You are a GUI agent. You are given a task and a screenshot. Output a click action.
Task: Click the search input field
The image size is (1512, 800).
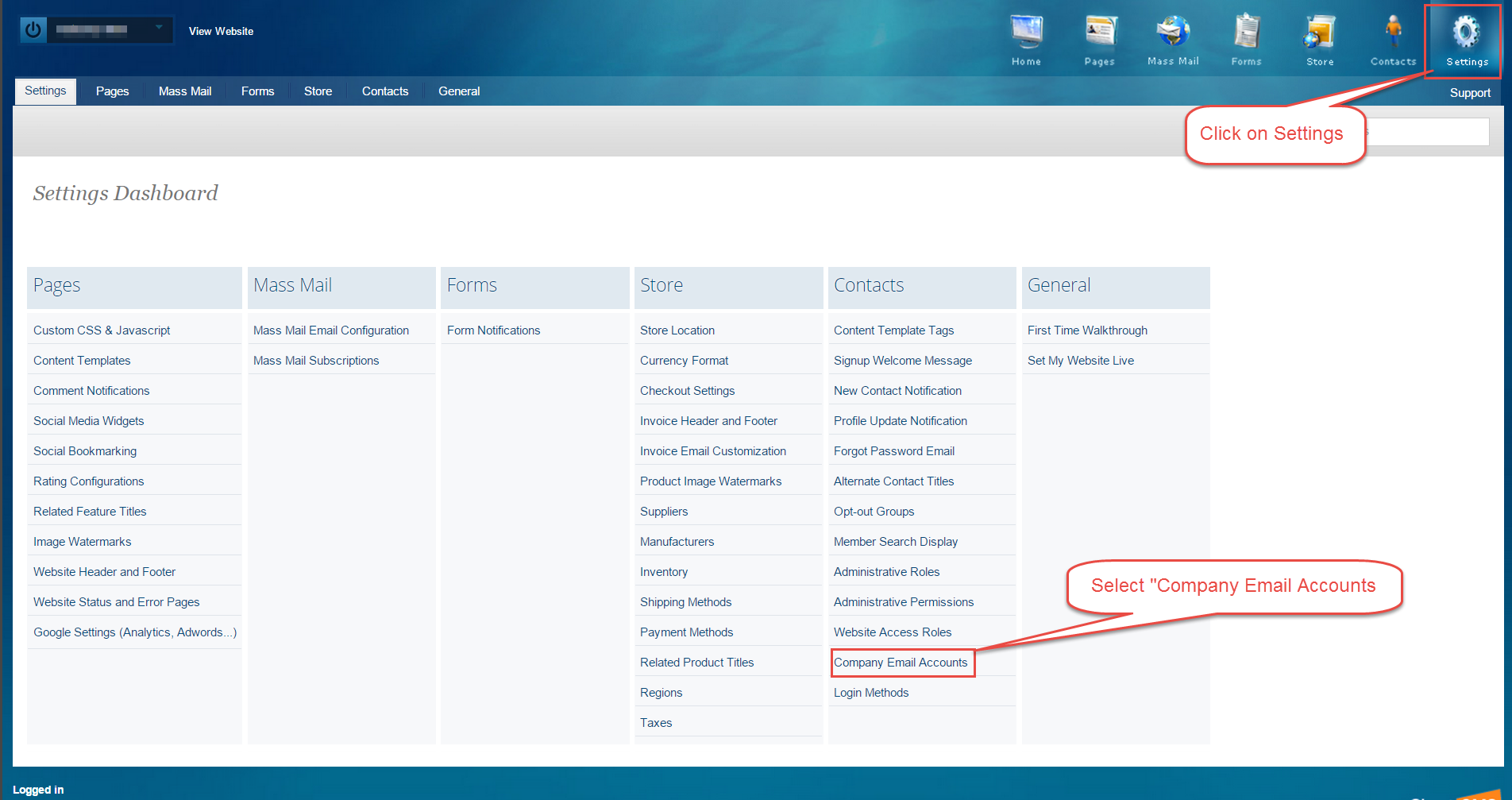[1428, 132]
